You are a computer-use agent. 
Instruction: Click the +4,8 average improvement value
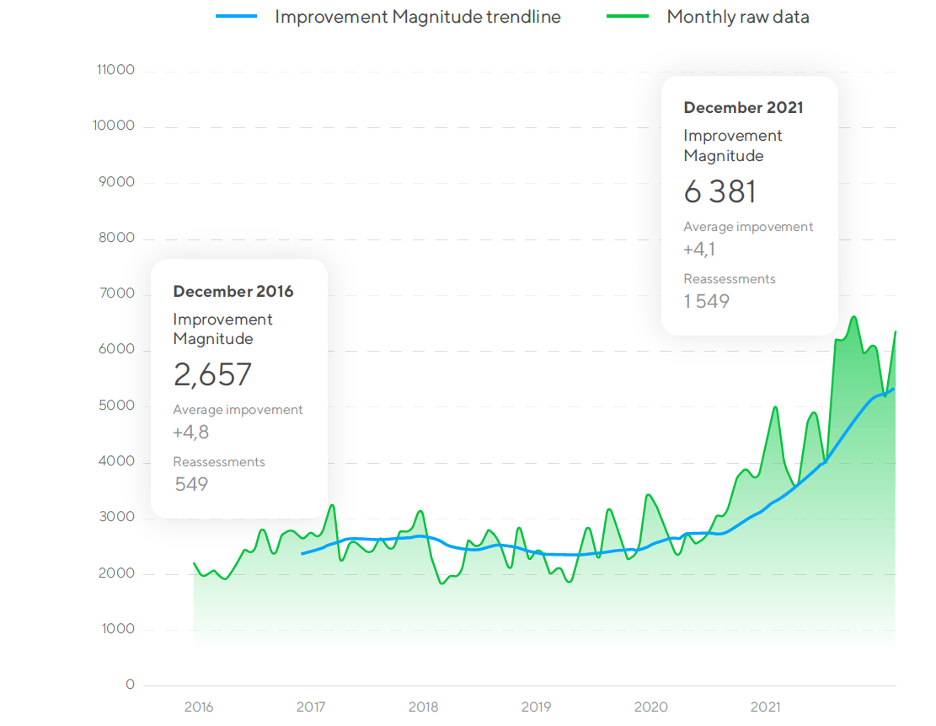(190, 432)
